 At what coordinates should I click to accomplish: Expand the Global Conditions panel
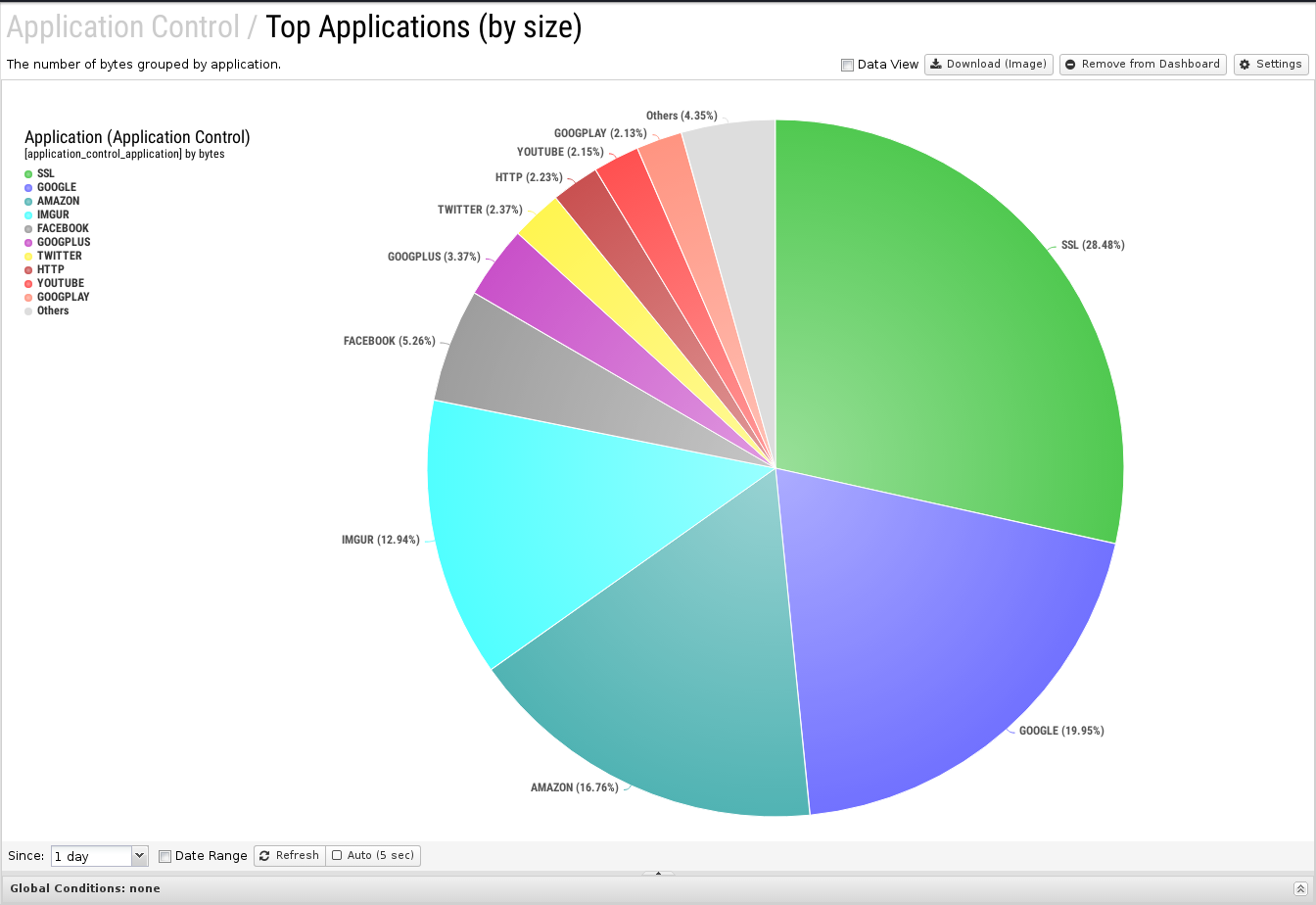(x=1299, y=888)
